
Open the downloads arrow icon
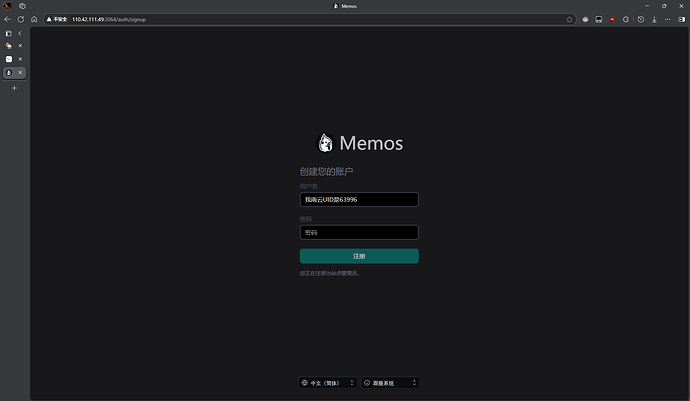tap(654, 19)
